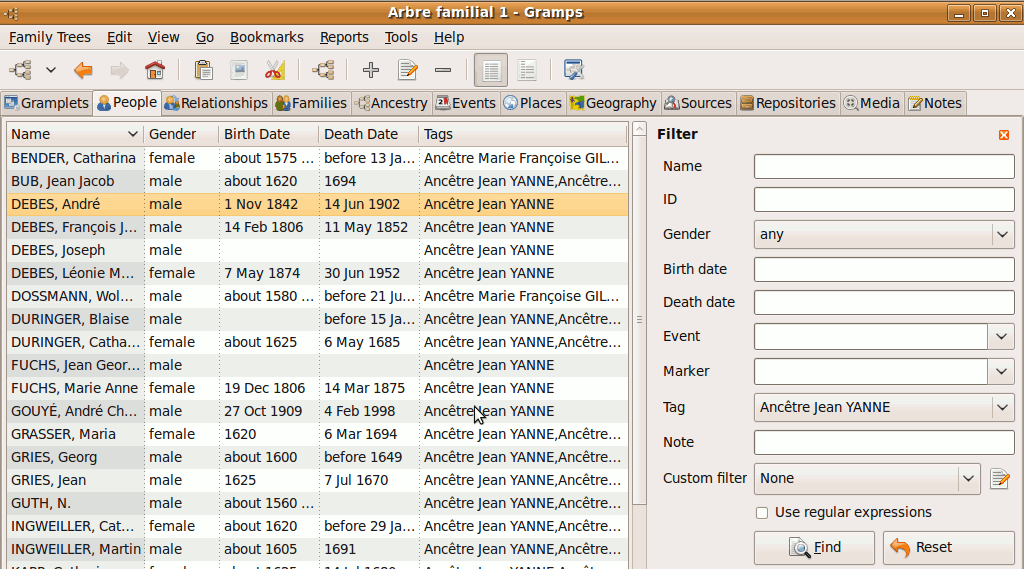Image resolution: width=1024 pixels, height=569 pixels.
Task: Open the Places tab
Action: click(532, 103)
